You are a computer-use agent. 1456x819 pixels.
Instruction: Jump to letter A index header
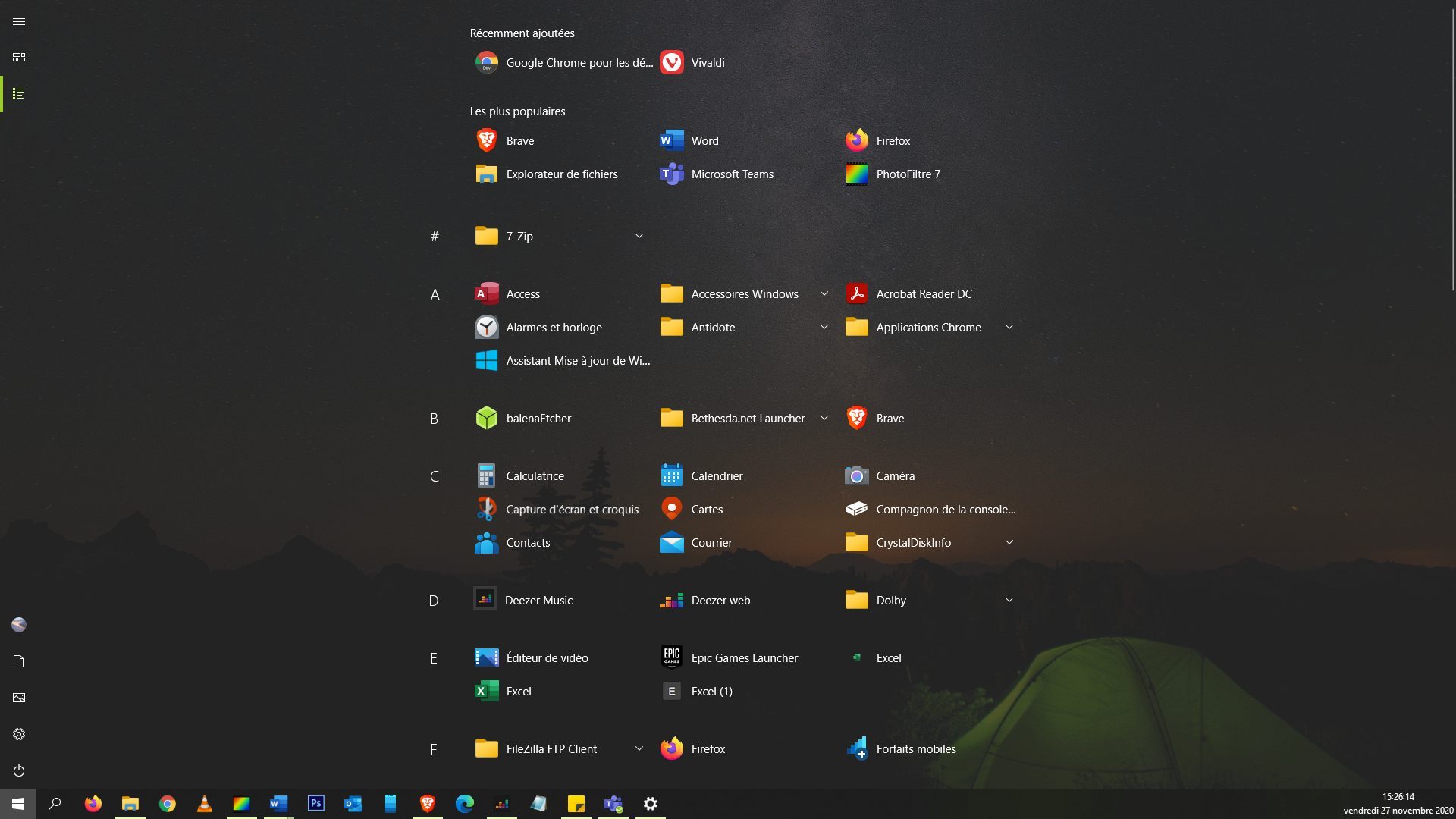coord(435,294)
